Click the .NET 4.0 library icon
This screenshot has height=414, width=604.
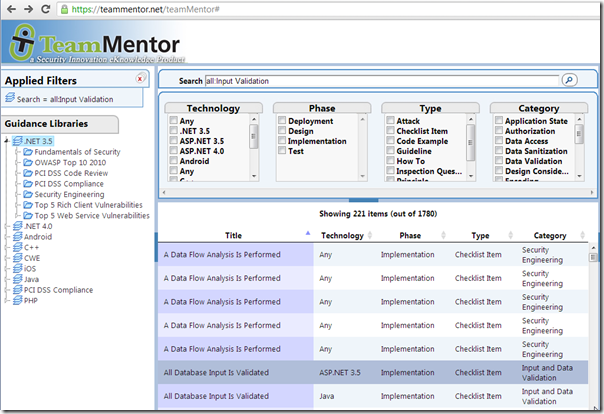tap(18, 226)
